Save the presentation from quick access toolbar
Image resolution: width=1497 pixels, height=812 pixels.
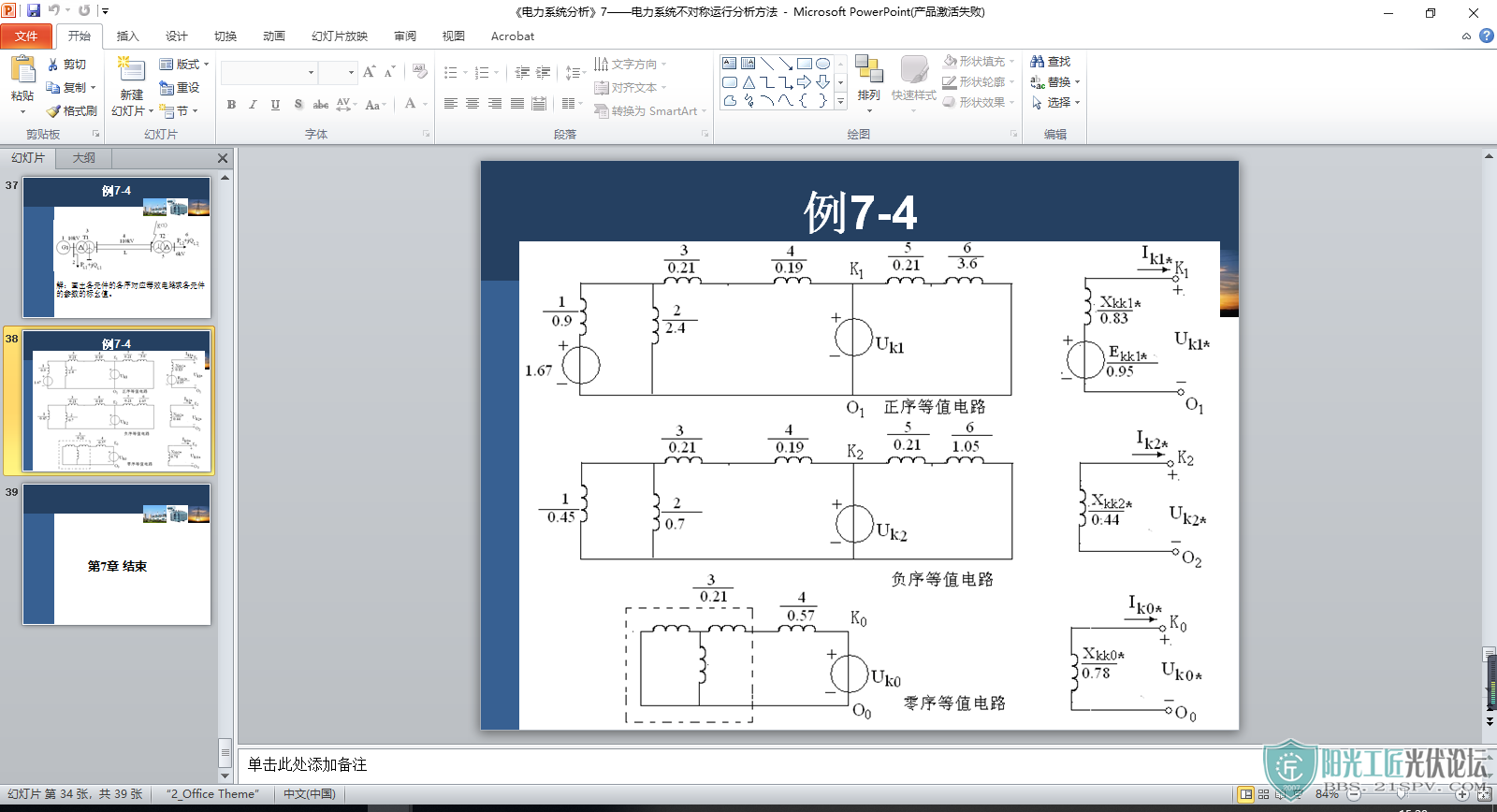point(34,10)
